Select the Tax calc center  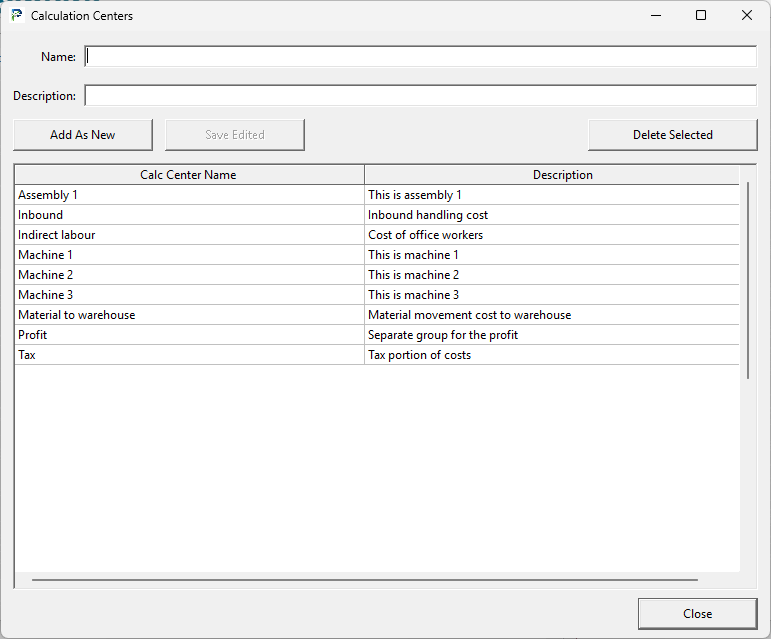click(189, 355)
